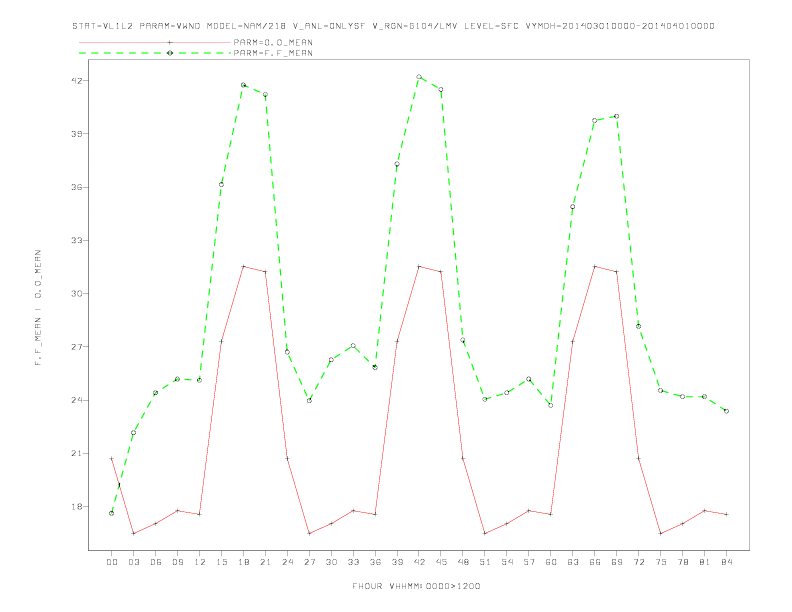Click the green dashed legend line sample

[x=155, y=53]
